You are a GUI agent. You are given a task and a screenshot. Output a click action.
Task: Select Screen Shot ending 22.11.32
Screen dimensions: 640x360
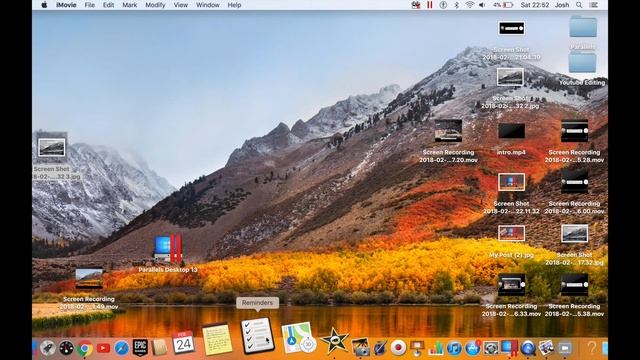[511, 193]
